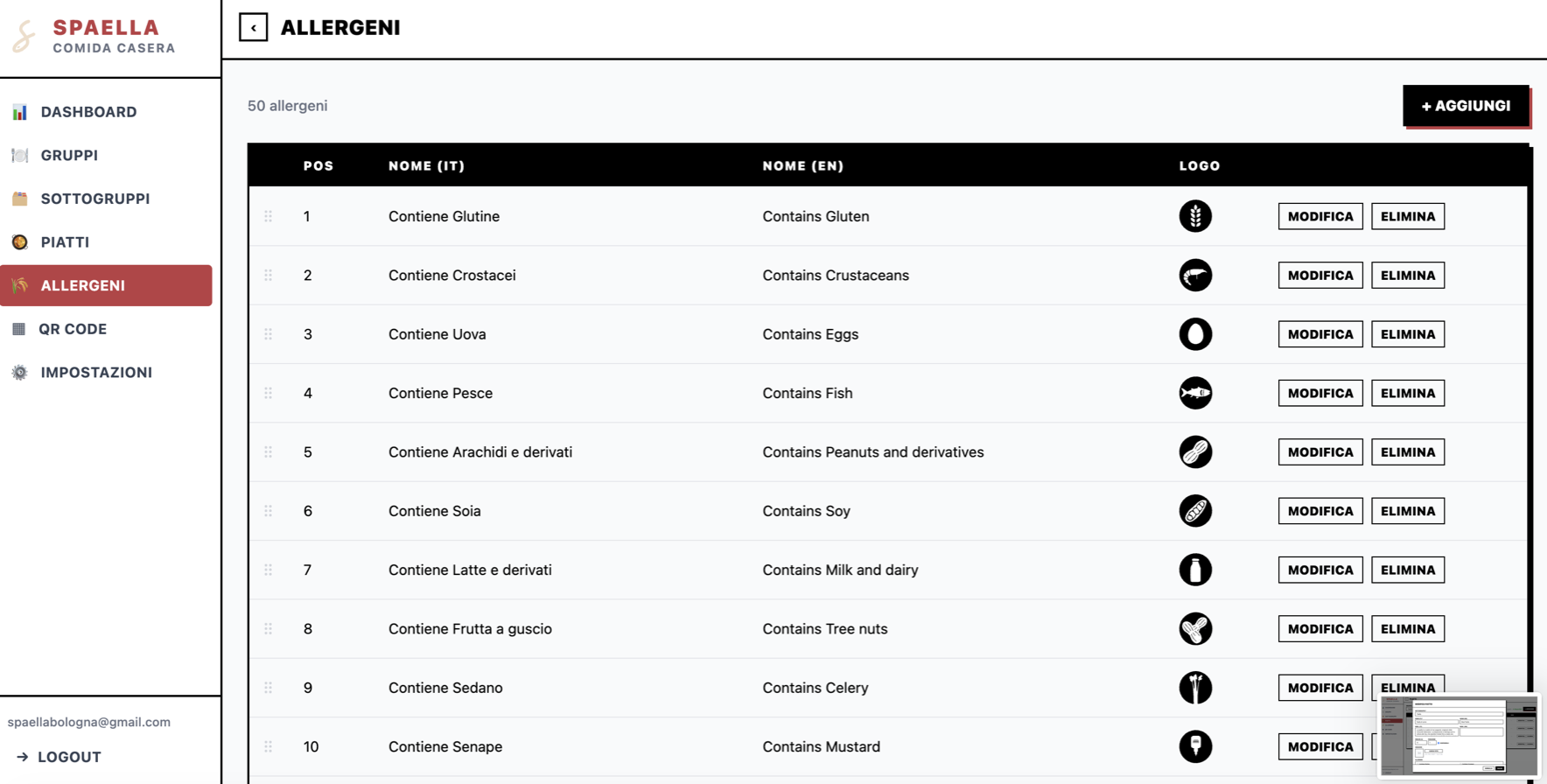Open the QR Code page
Viewport: 1547px width, 784px height.
click(106, 329)
